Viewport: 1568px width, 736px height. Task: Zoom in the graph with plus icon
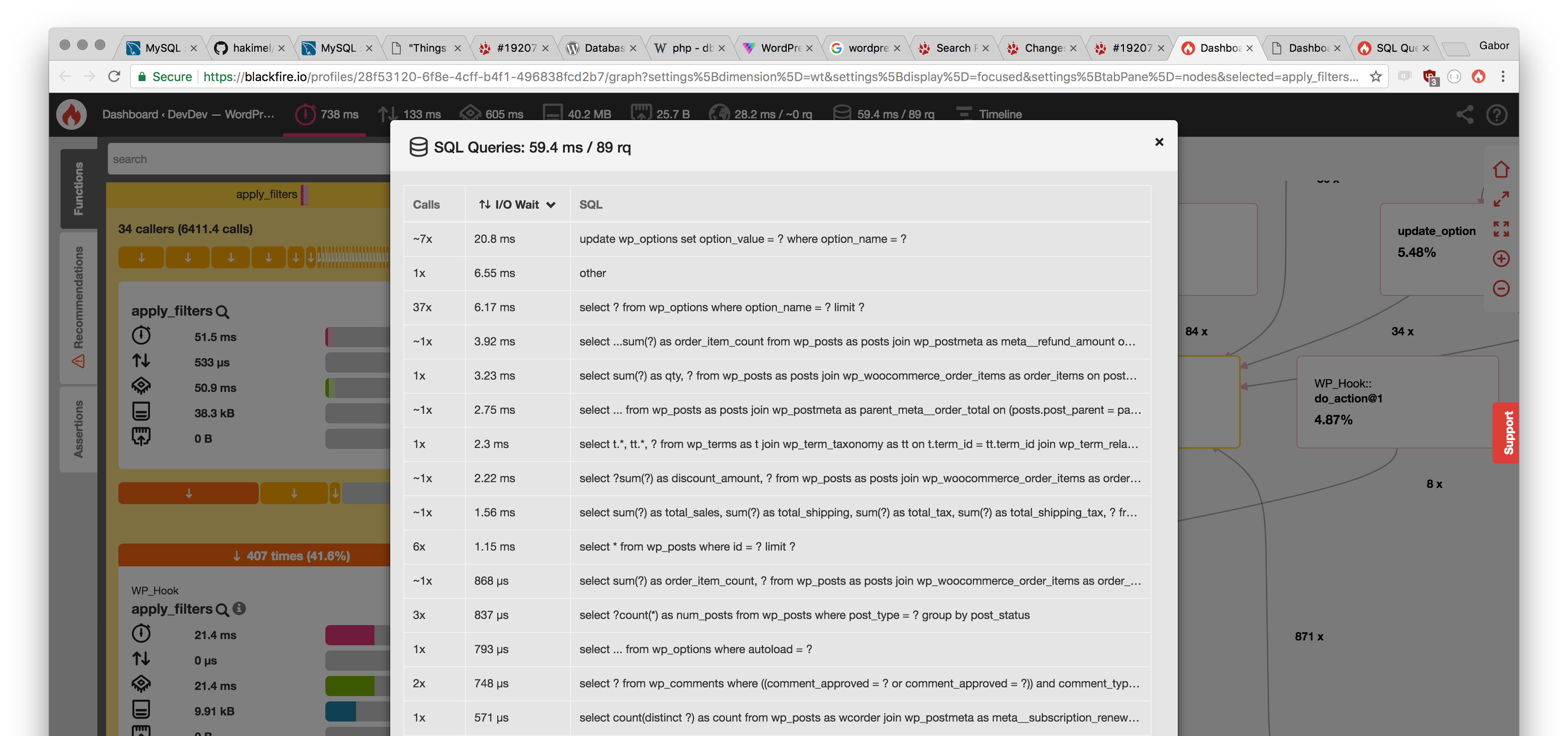point(1501,259)
